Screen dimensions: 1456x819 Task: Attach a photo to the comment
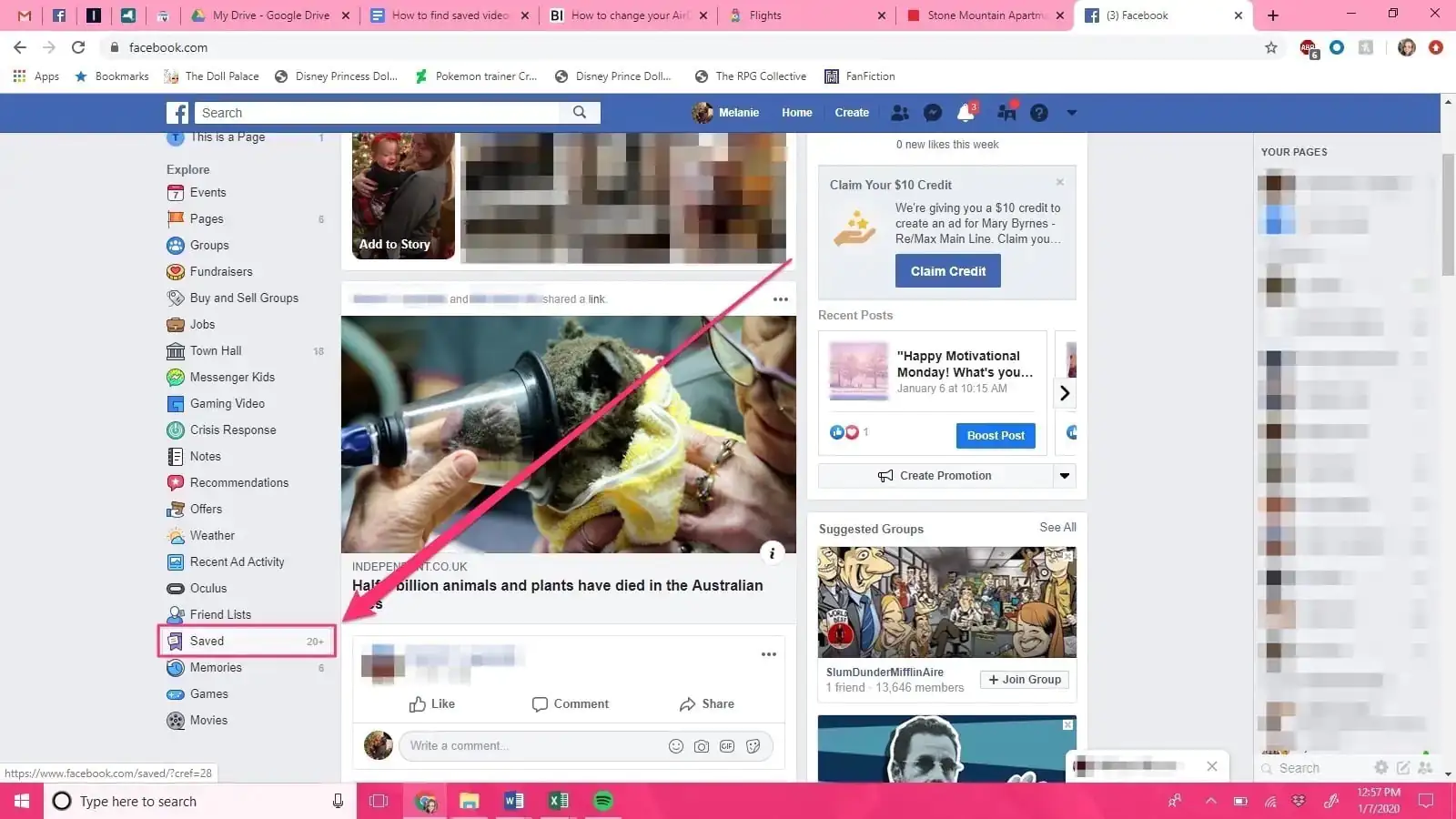point(701,745)
